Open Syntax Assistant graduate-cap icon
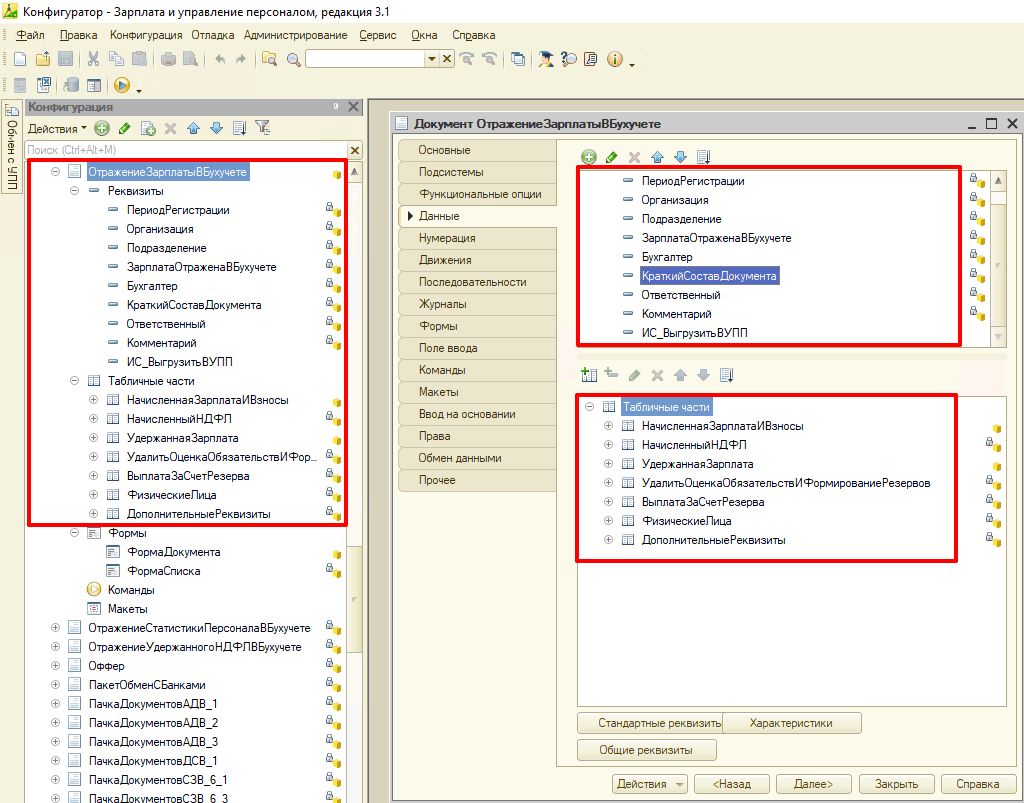The width and height of the screenshot is (1024, 803). pos(546,60)
